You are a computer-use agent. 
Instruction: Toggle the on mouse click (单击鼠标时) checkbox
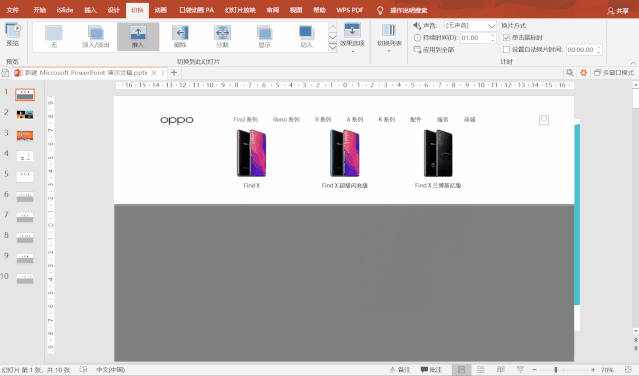507,37
